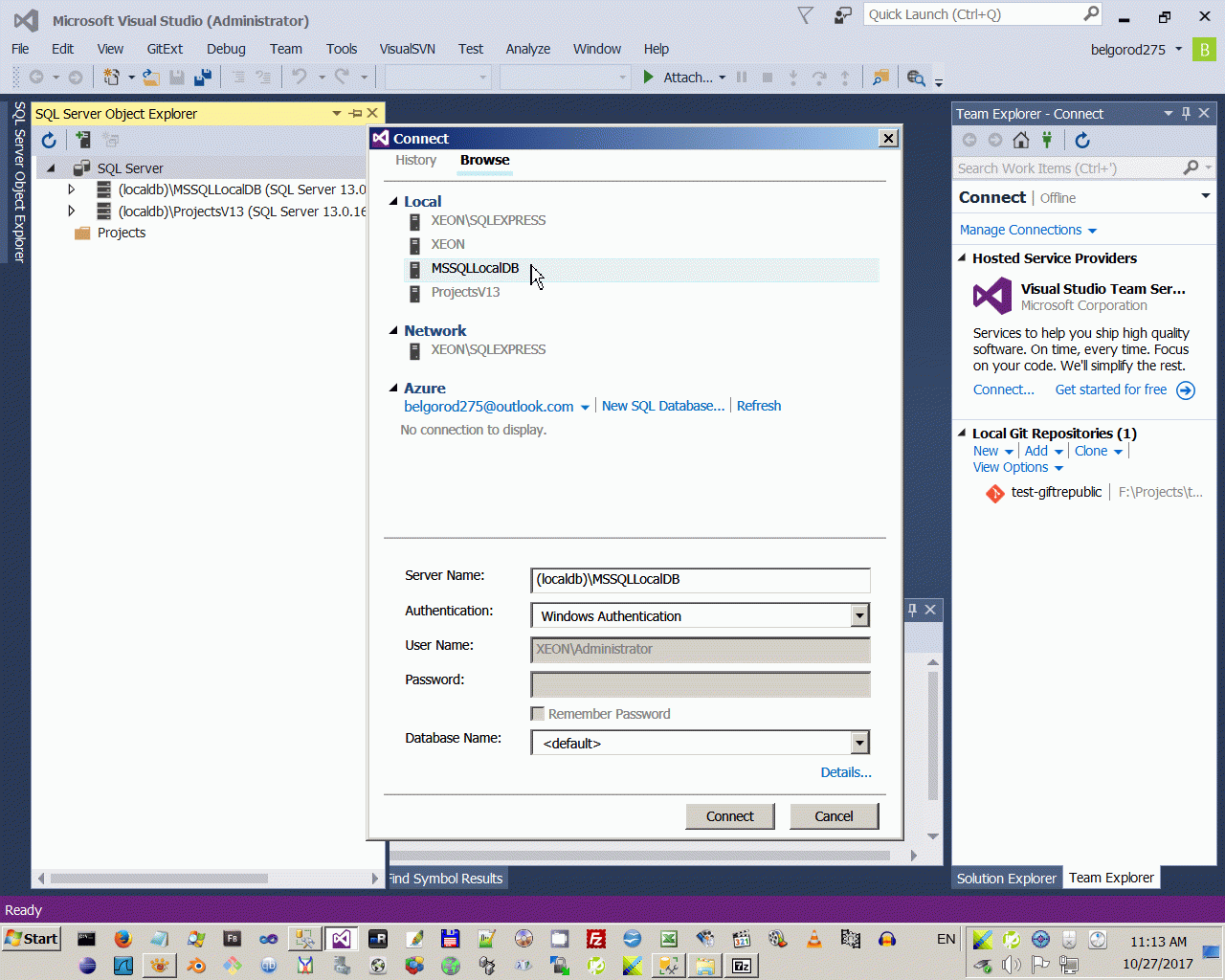Open the Analyze menu
1225x980 pixels.
tap(528, 49)
